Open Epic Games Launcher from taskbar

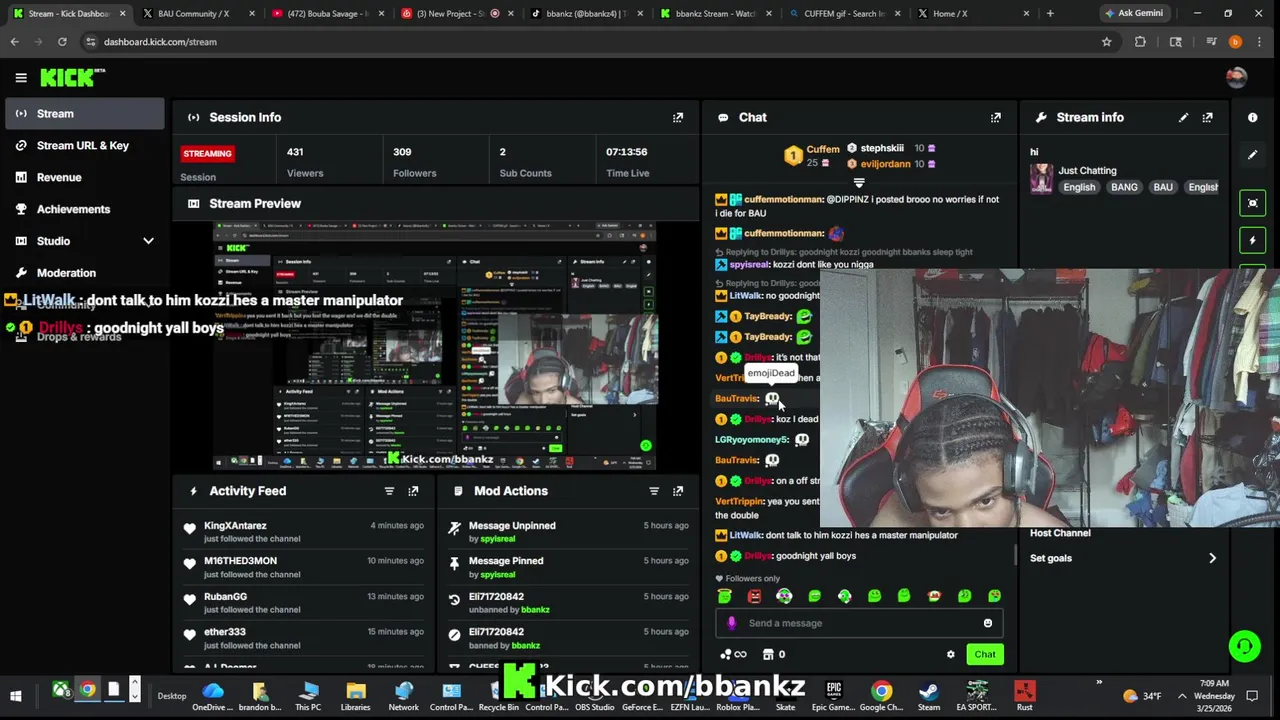[833, 696]
